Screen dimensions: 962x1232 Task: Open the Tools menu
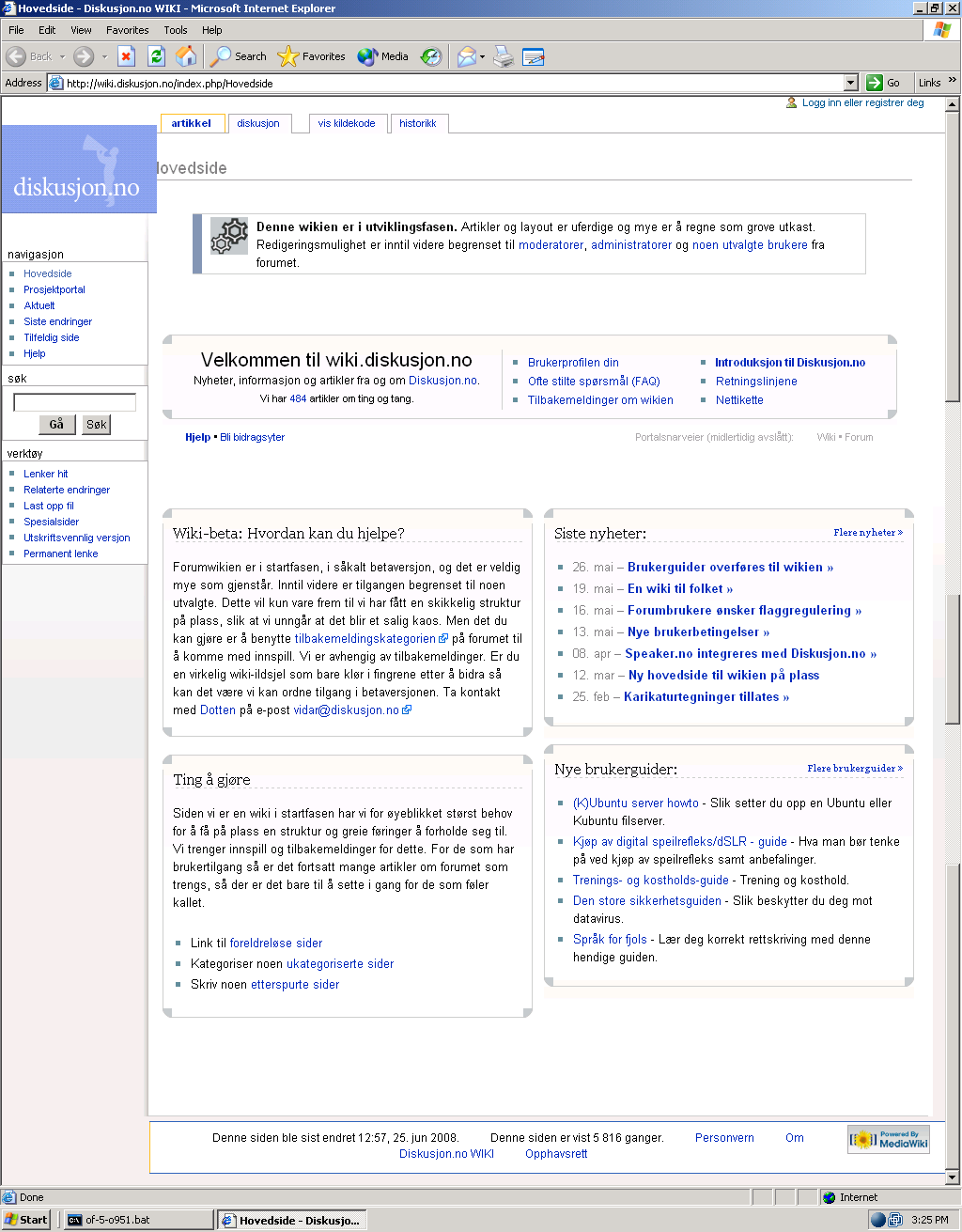[176, 30]
